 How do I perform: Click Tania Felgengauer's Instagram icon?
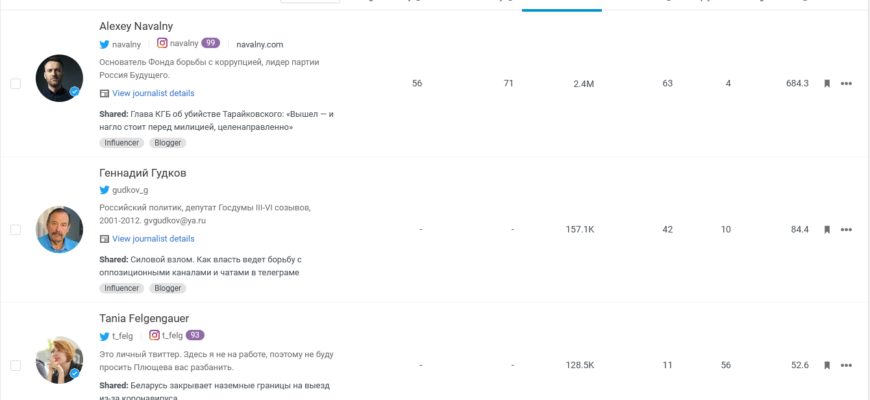coord(154,336)
